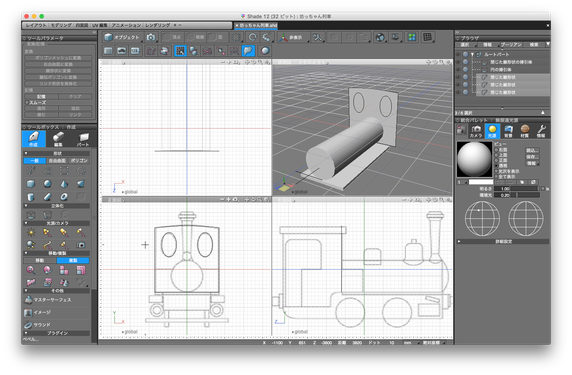Collapse the ルートパート tree node
The image size is (572, 375).
(472, 54)
